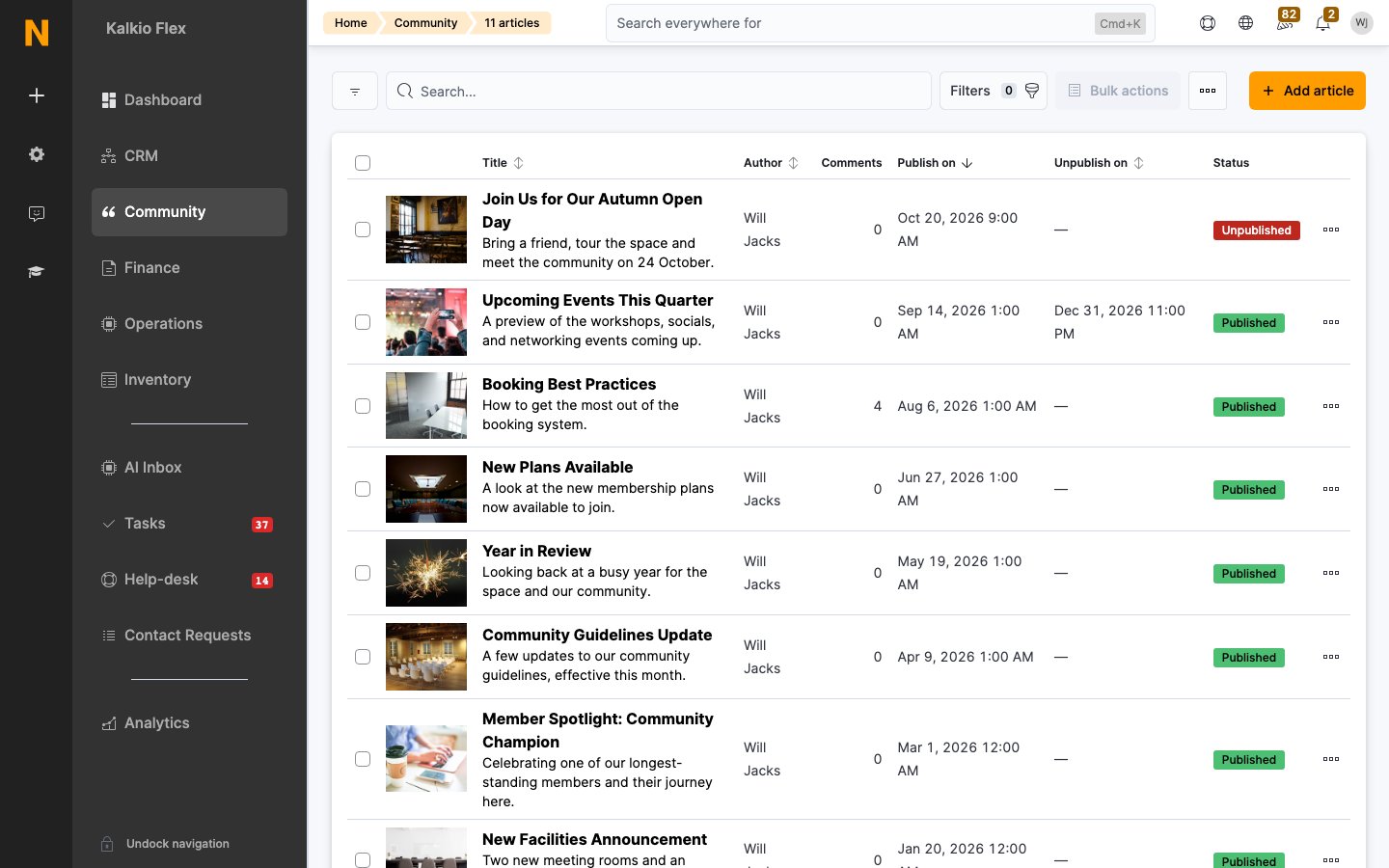Image resolution: width=1389 pixels, height=868 pixels.
Task: Click the list options icon left of search
Action: 355,91
